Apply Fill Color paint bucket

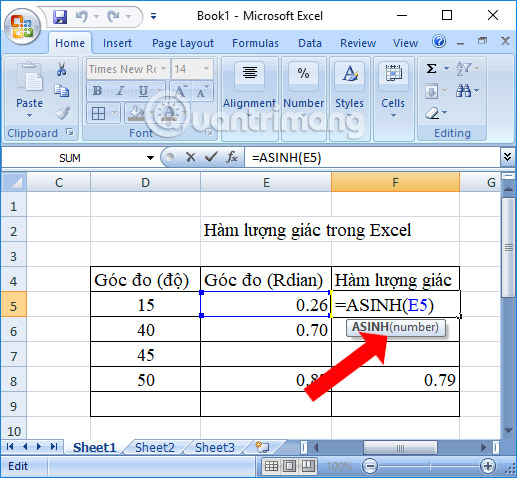[136, 113]
